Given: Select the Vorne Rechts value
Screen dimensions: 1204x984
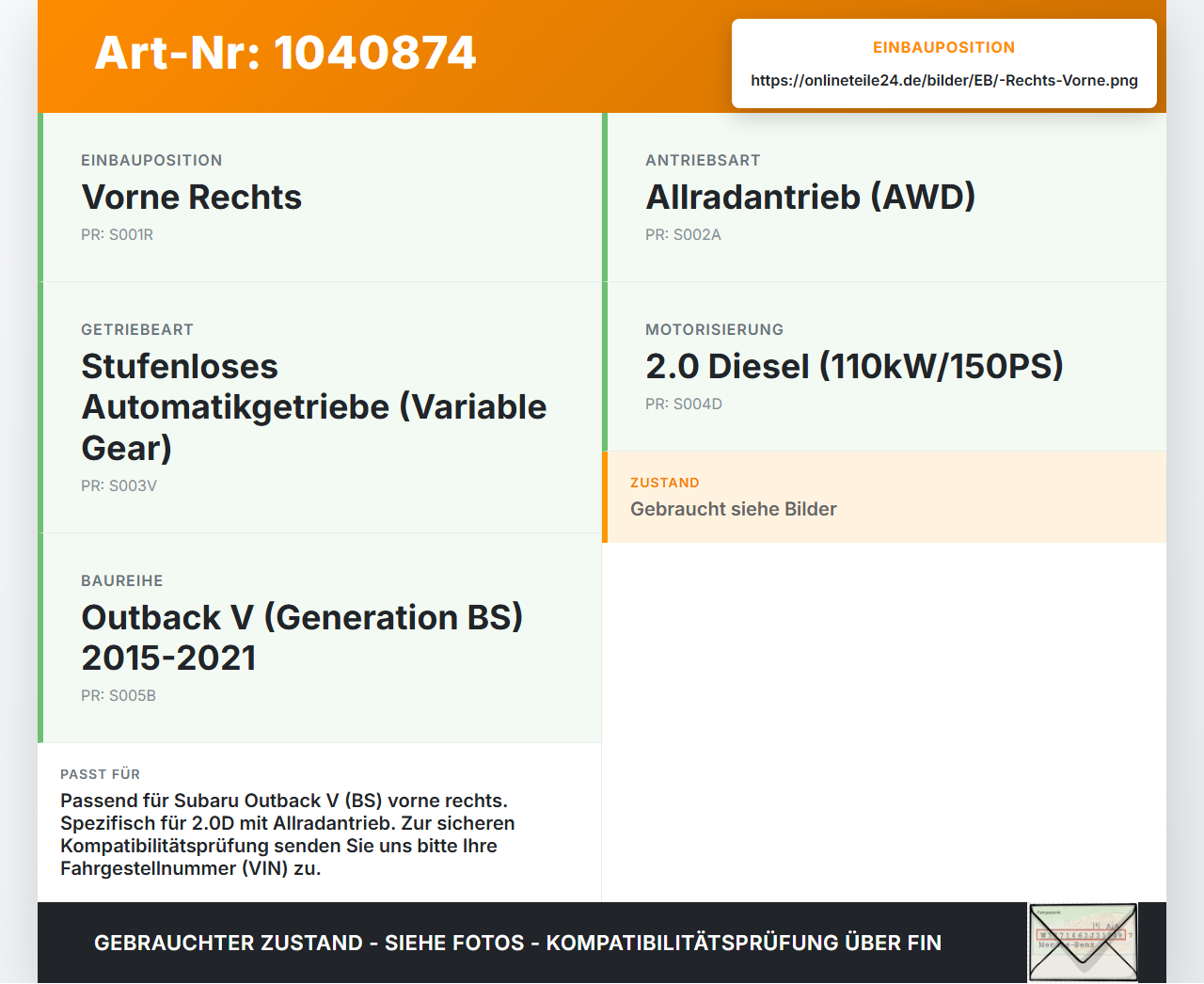Looking at the screenshot, I should pyautogui.click(x=192, y=197).
